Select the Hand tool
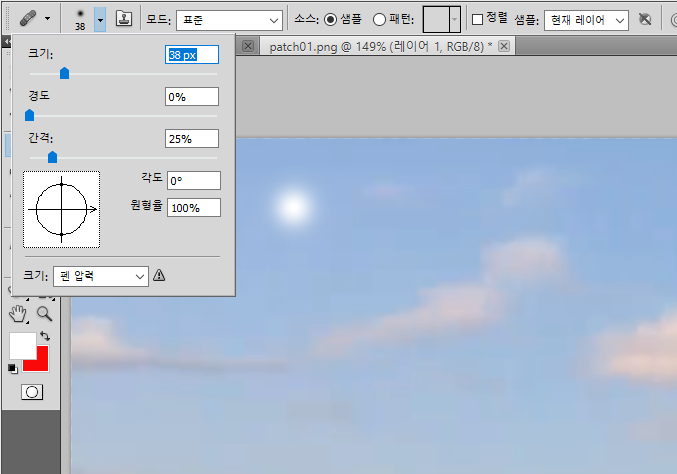This screenshot has width=677, height=474. coord(18,314)
